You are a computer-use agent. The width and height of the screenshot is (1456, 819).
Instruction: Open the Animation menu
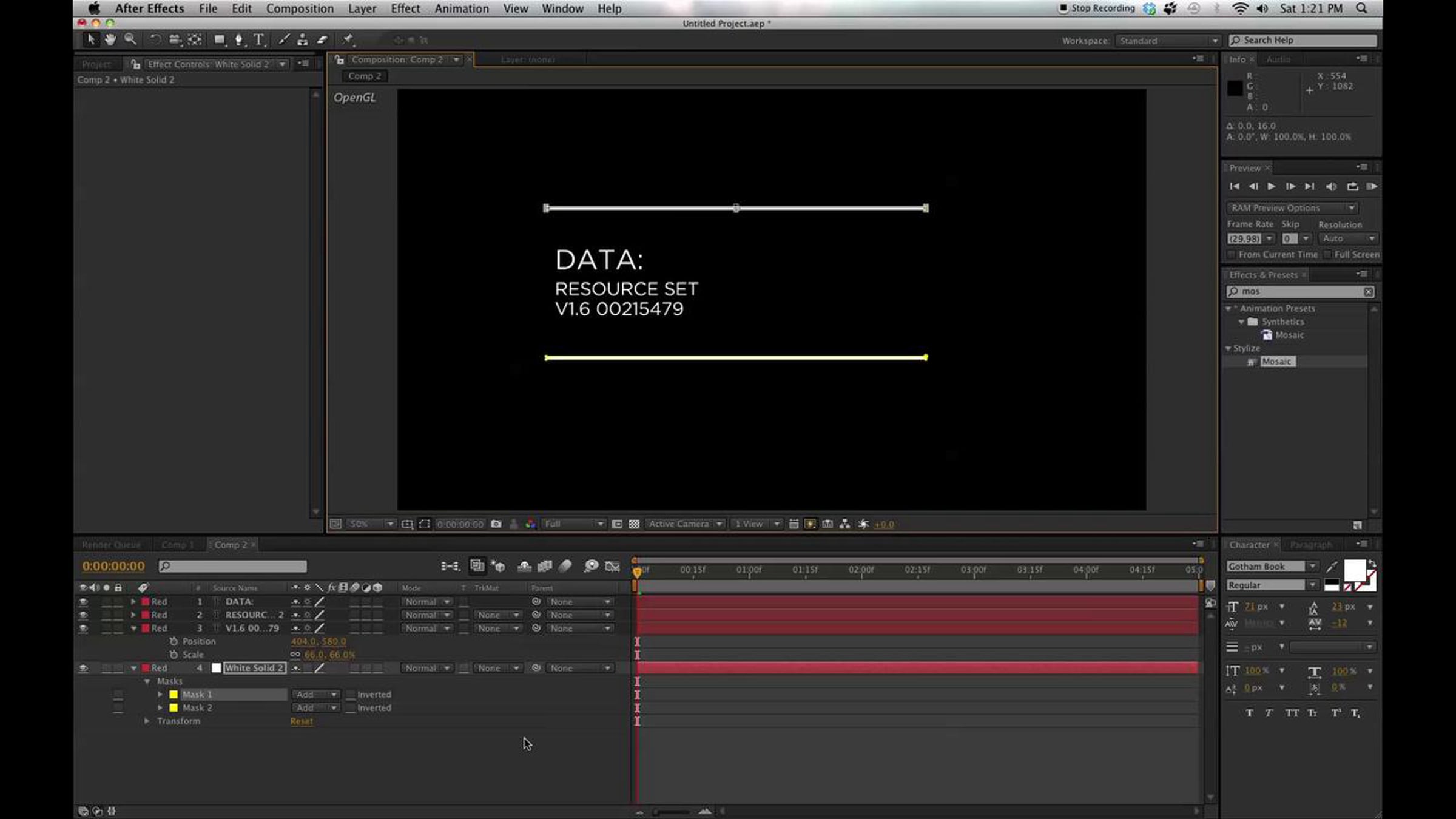click(461, 8)
